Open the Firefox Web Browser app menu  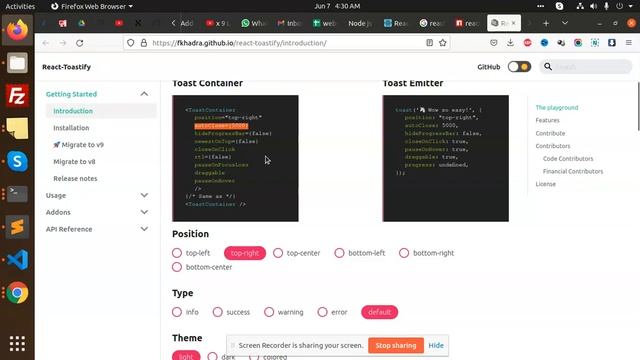click(91, 6)
